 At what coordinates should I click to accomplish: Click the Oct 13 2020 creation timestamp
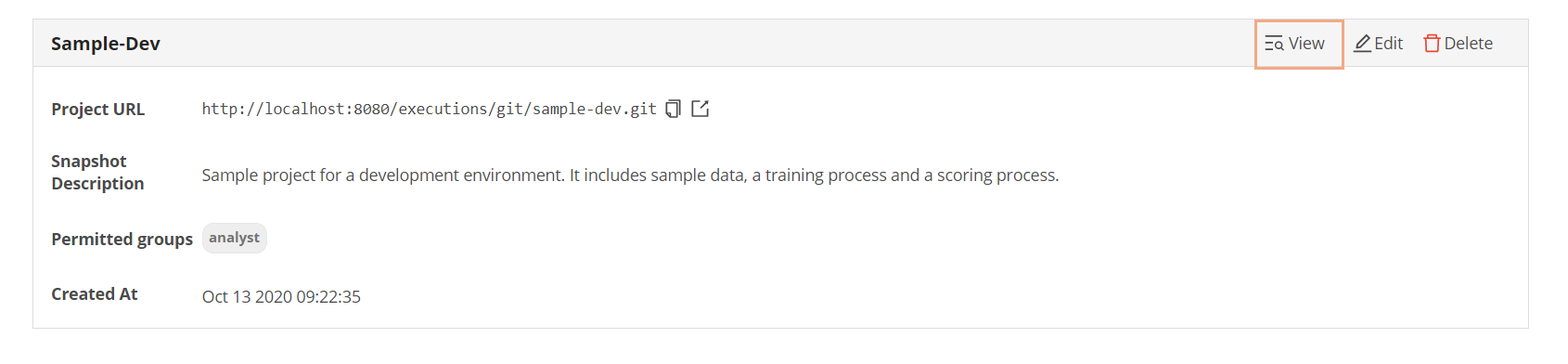pos(281,296)
